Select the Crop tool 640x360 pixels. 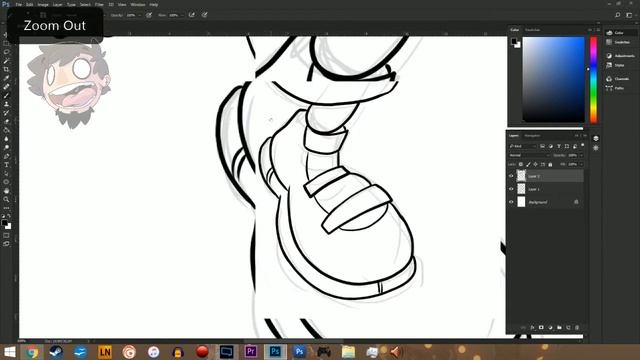tap(7, 69)
